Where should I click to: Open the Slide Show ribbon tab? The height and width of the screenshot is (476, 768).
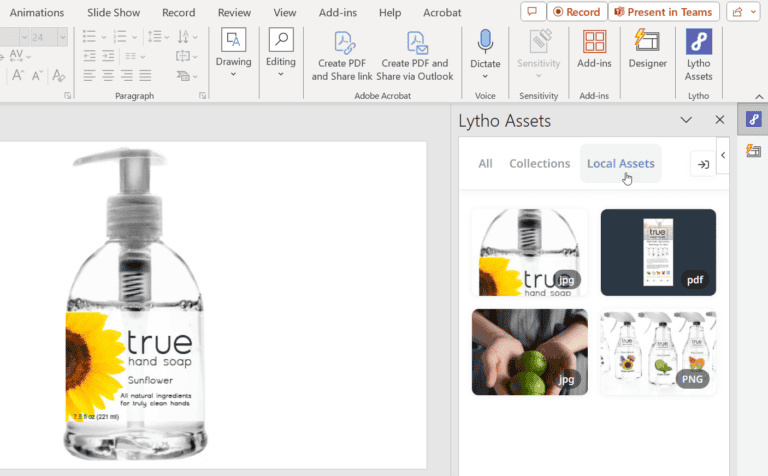[114, 12]
